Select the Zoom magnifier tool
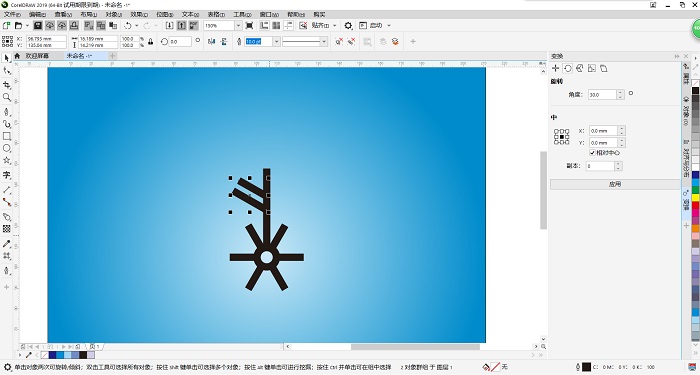Viewport: 700px width, 375px height. click(7, 97)
